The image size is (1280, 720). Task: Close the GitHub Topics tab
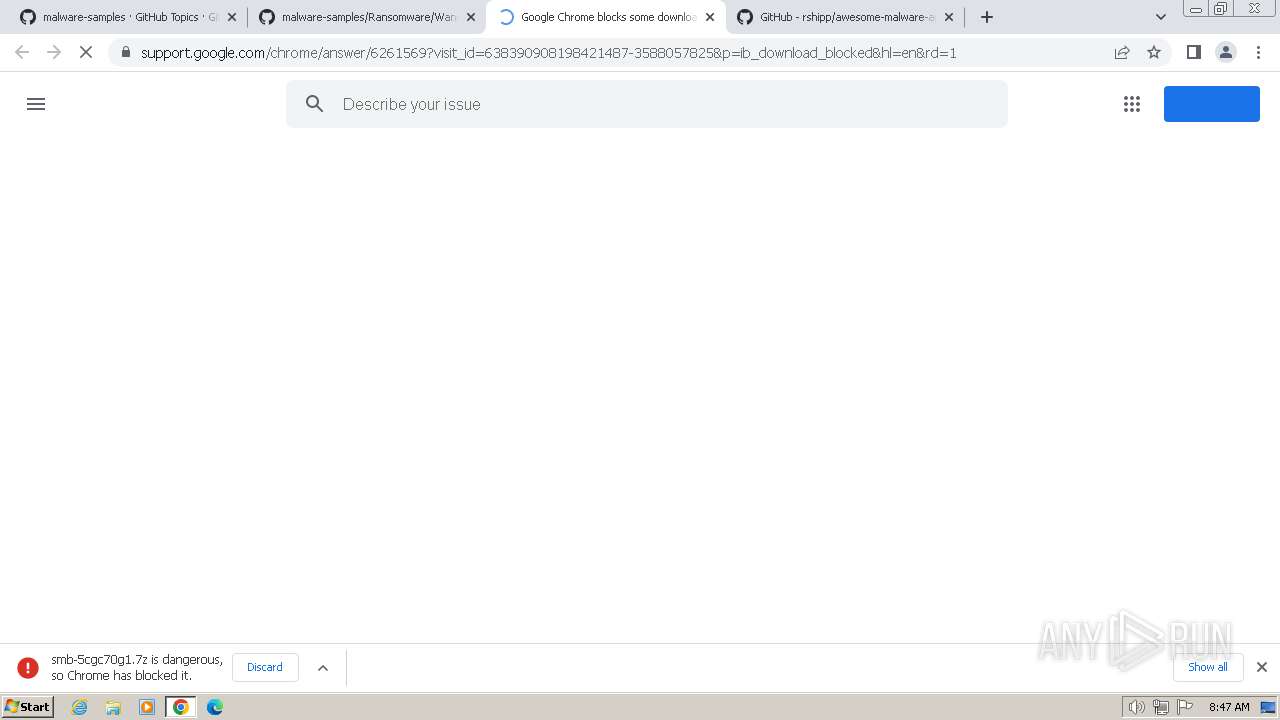coord(232,17)
